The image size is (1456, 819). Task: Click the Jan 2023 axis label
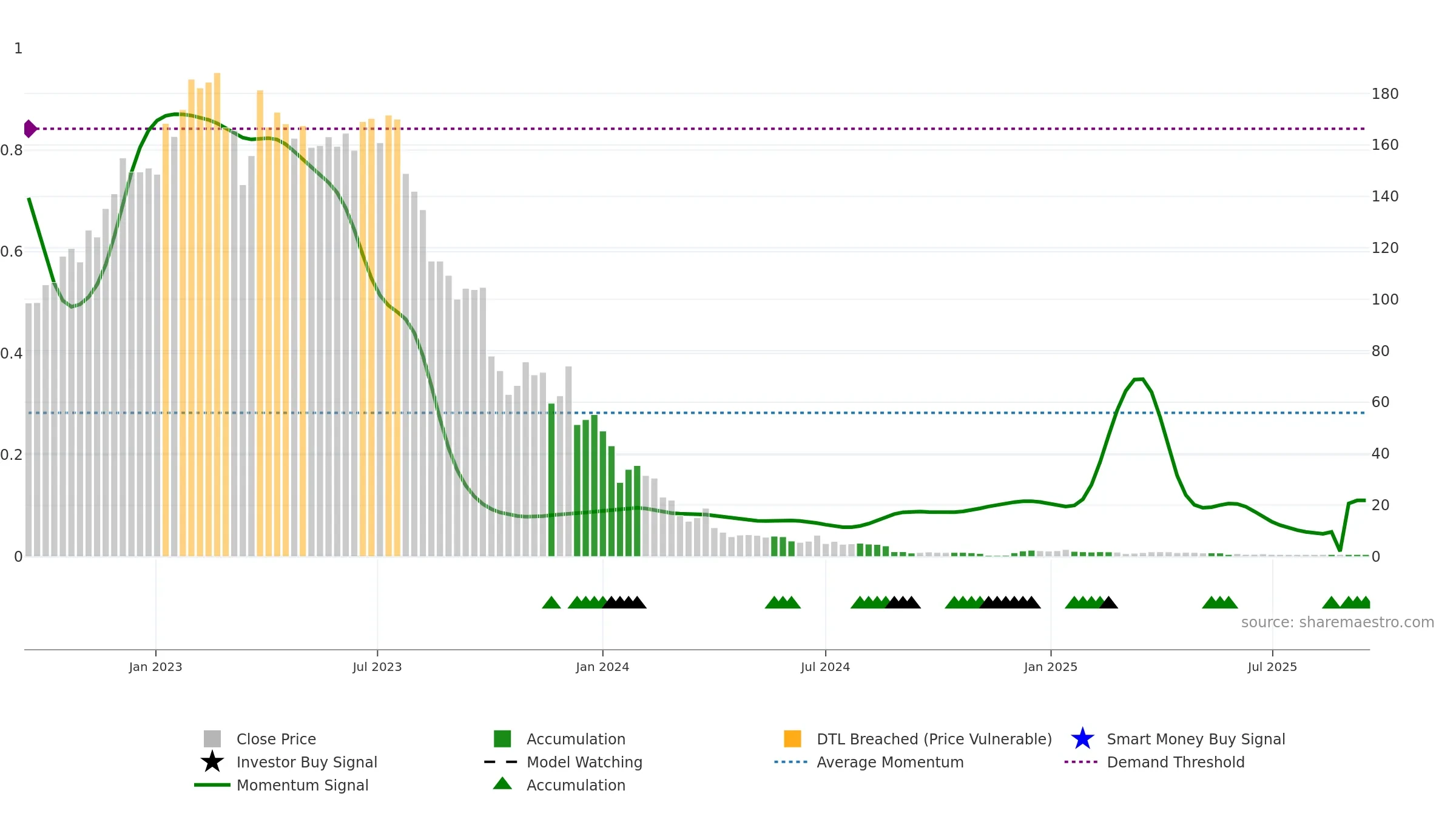(155, 667)
